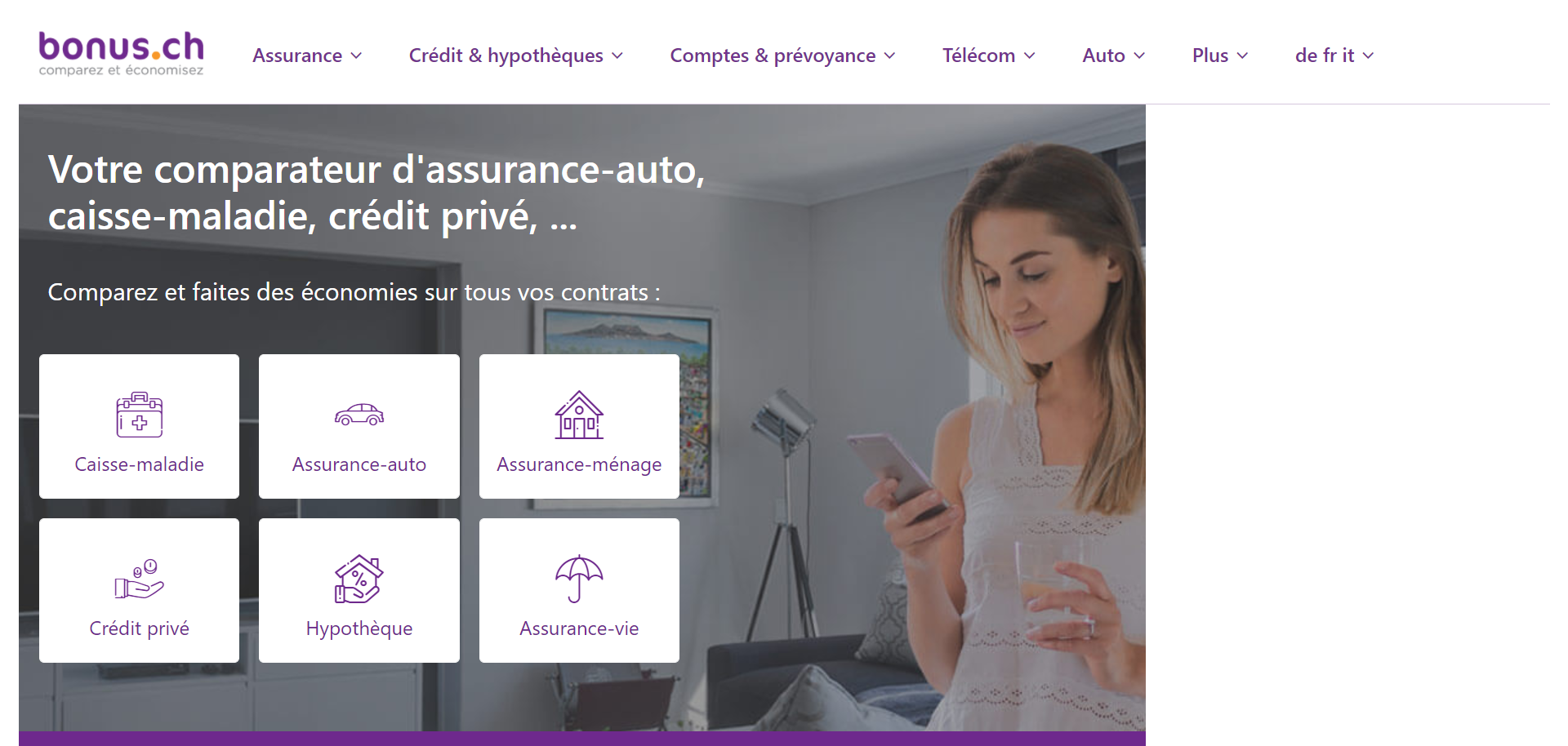Viewport: 1568px width, 746px height.
Task: Open the language selector de fr it
Action: coord(1334,56)
